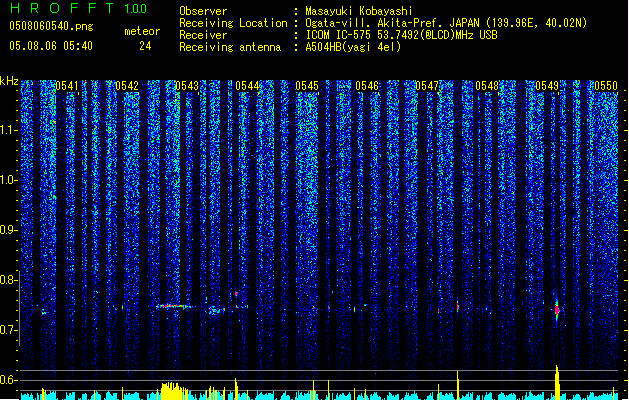Click the 0.7 kHz axis label

(x=9, y=330)
